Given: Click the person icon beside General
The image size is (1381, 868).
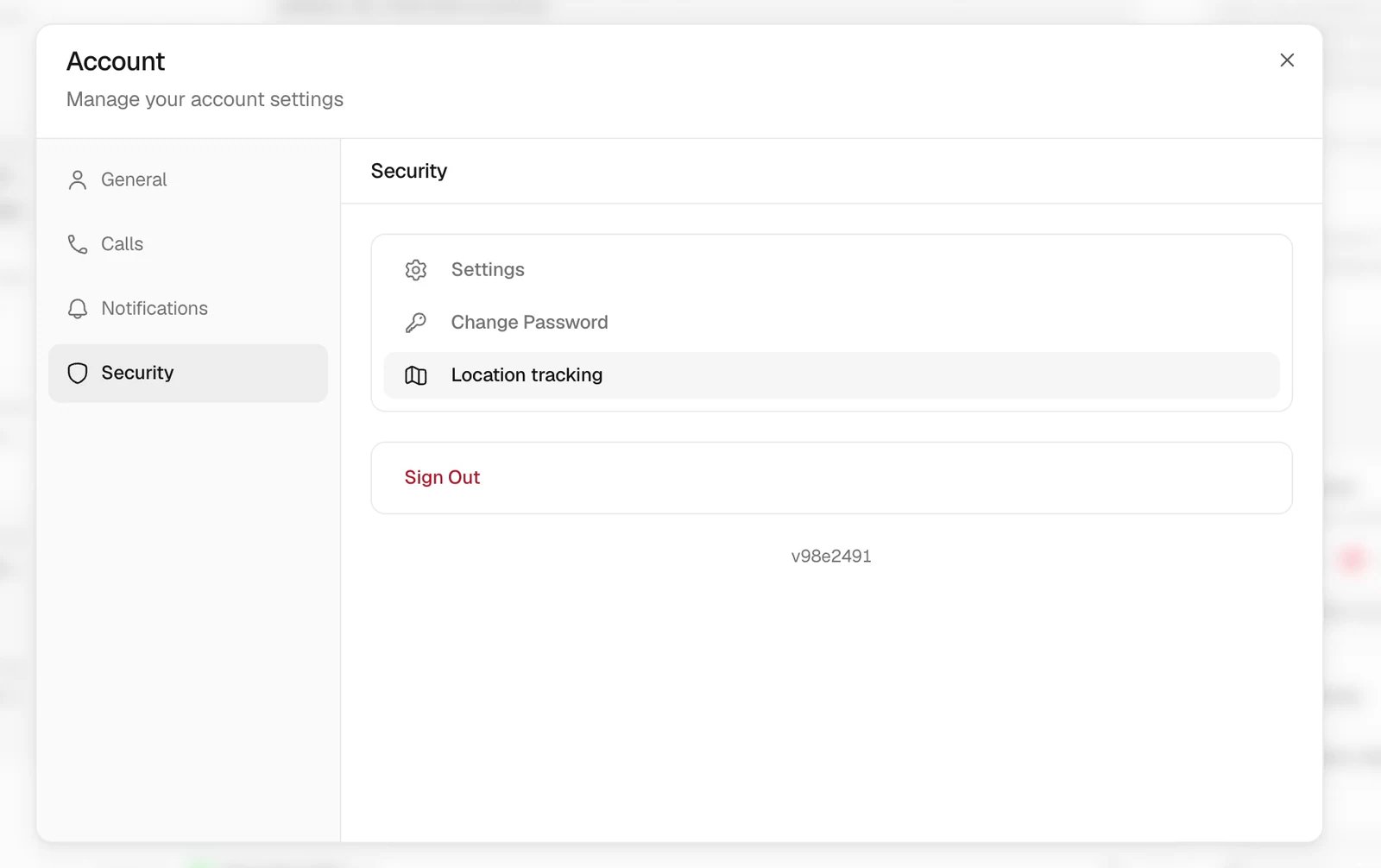Looking at the screenshot, I should point(78,179).
